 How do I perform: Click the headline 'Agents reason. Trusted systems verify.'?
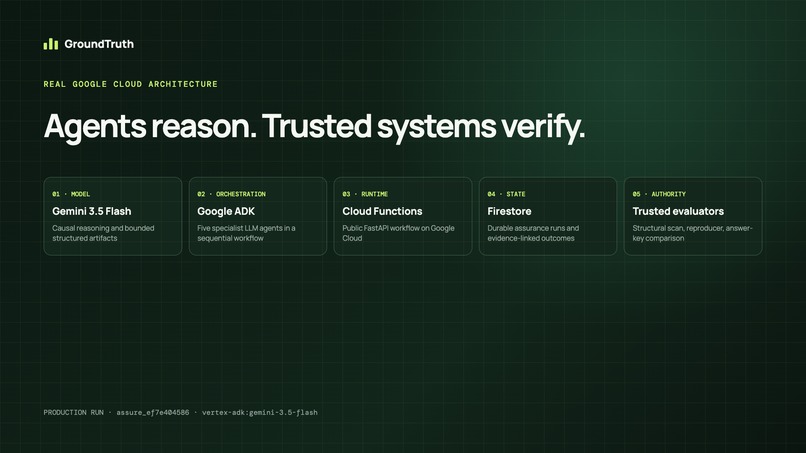pos(314,126)
